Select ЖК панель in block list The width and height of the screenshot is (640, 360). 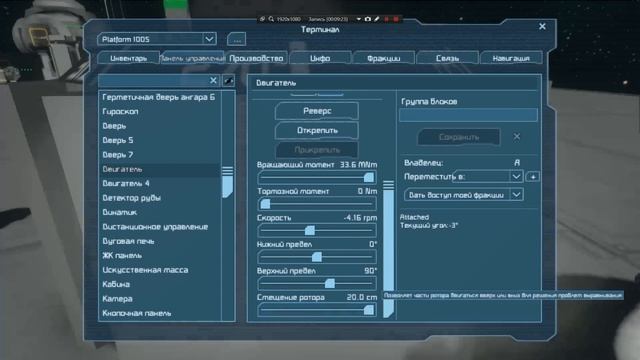pyautogui.click(x=159, y=256)
